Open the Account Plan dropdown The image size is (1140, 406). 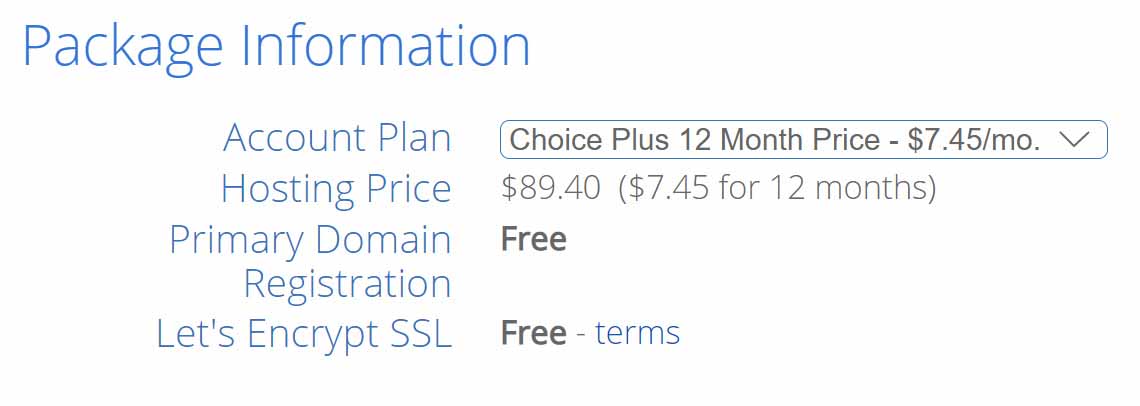point(803,140)
